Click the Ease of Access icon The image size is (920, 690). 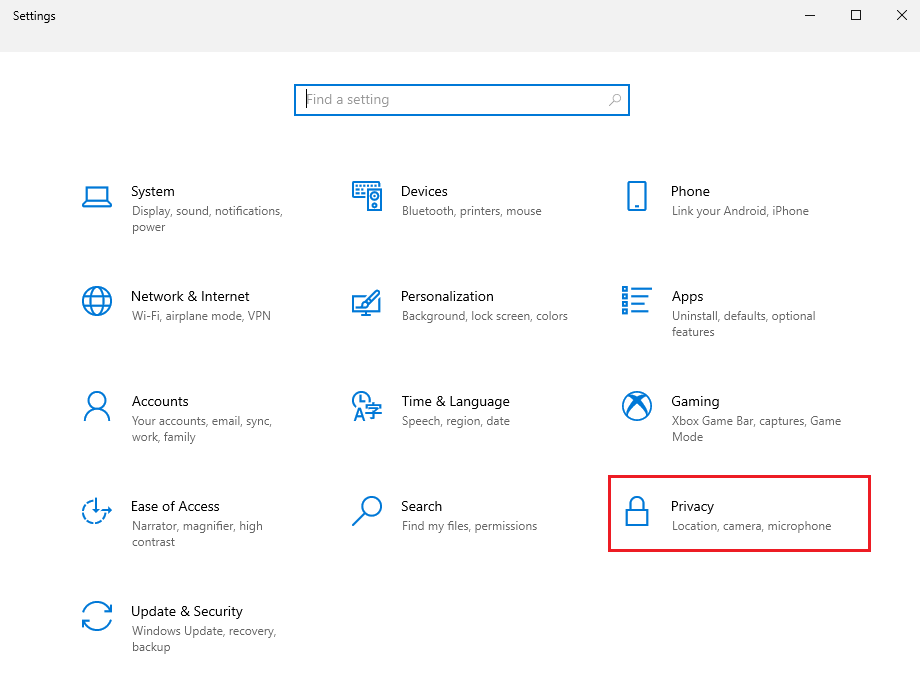tap(96, 511)
